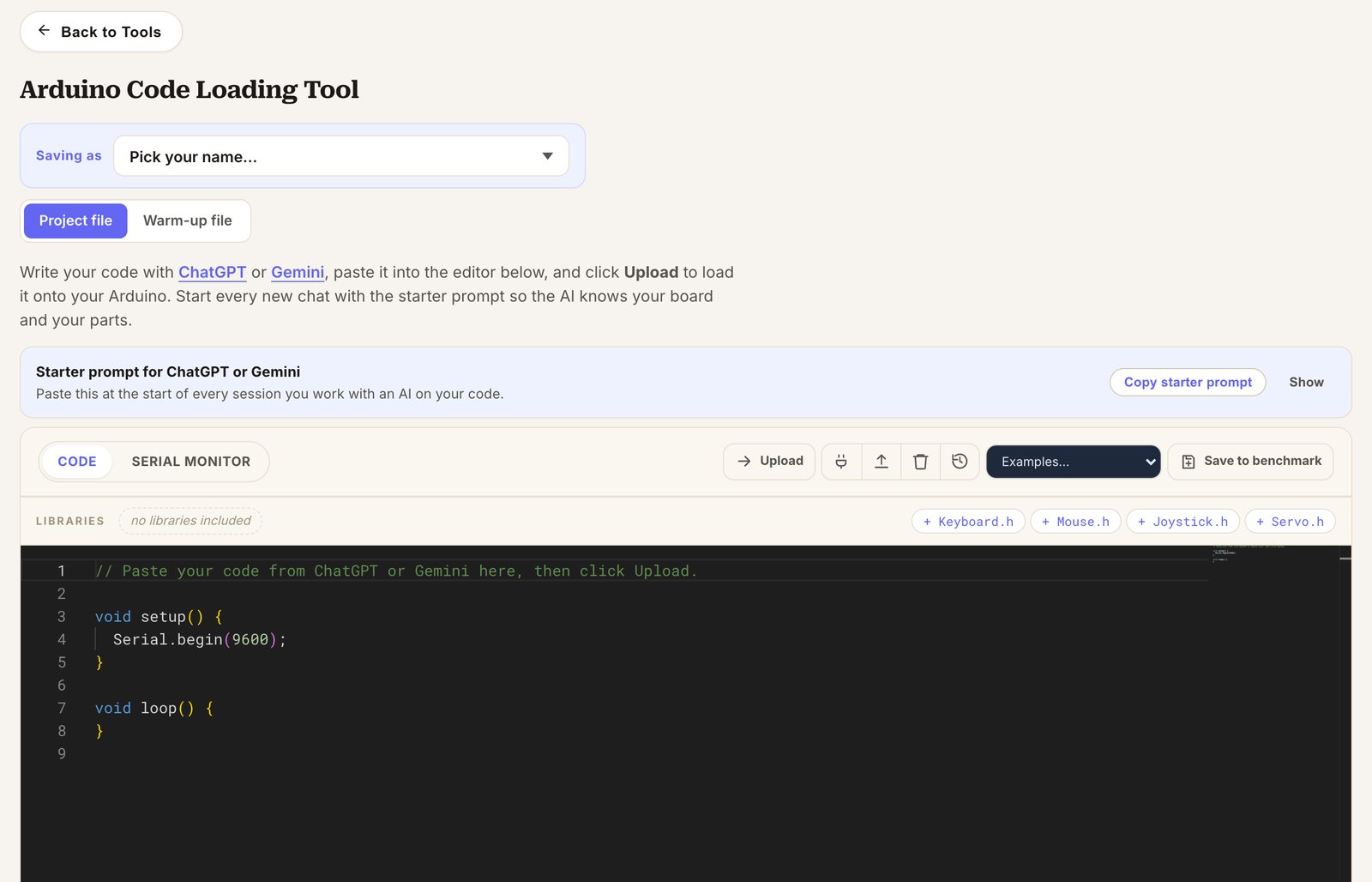Click the void loop() line in editor
Viewport: 1372px width, 882px height.
(x=154, y=708)
